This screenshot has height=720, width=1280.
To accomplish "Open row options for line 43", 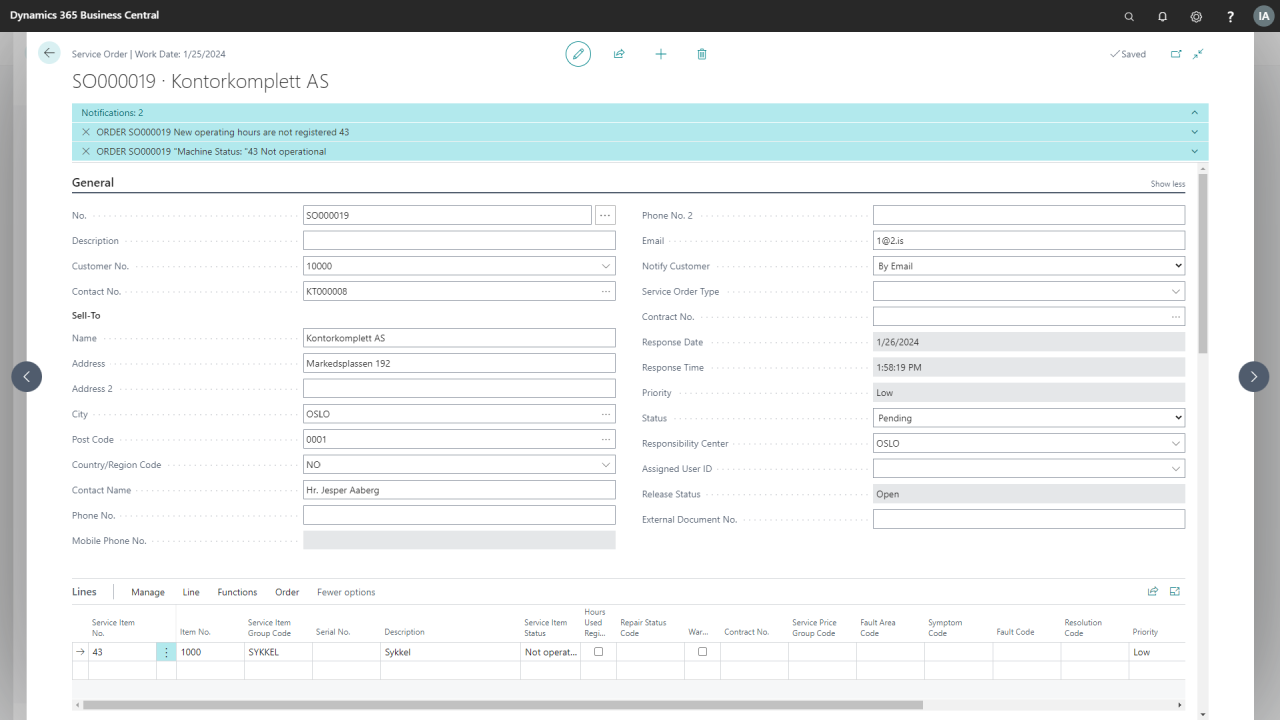I will 166,652.
